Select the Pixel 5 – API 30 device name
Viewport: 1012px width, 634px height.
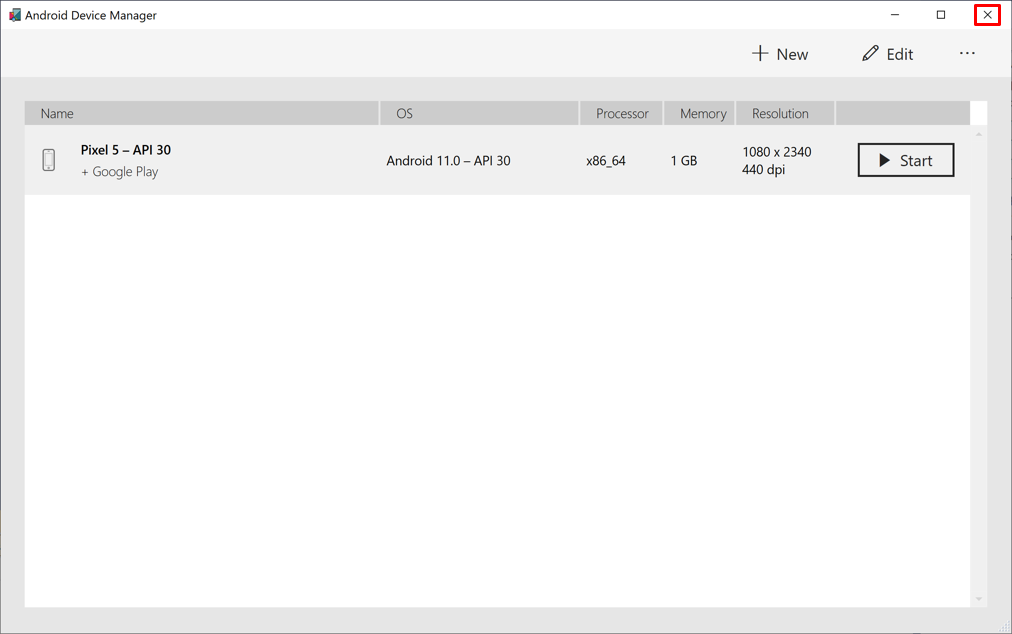126,150
